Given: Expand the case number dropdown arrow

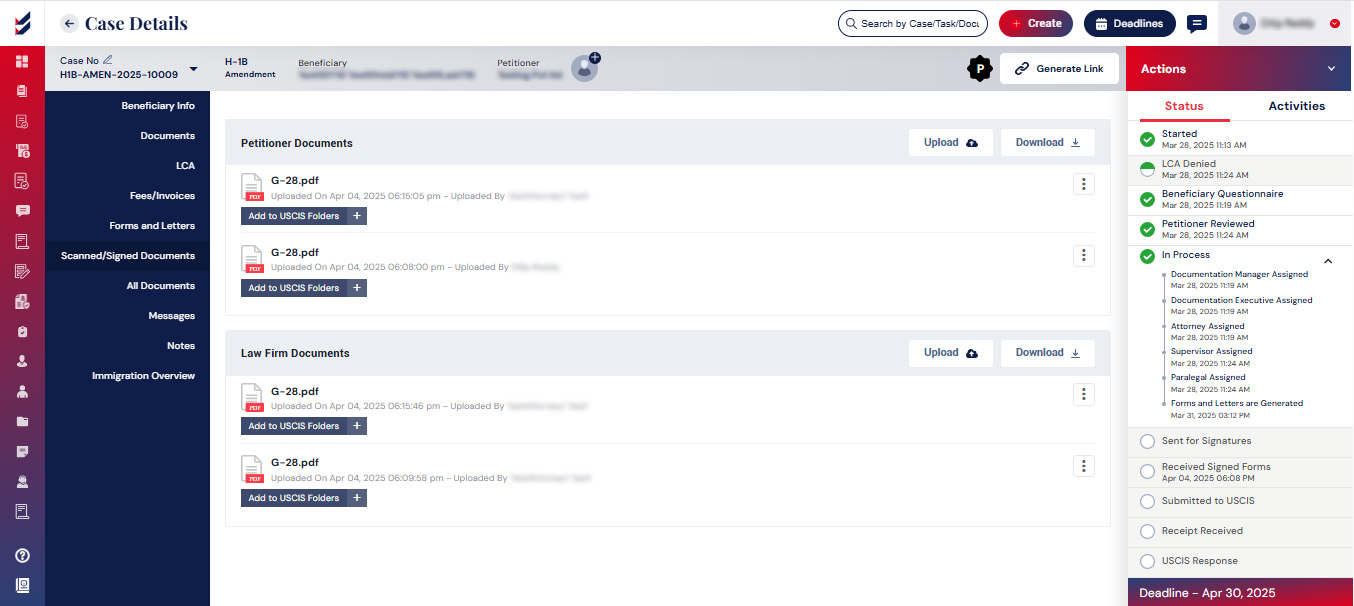Looking at the screenshot, I should tap(193, 69).
